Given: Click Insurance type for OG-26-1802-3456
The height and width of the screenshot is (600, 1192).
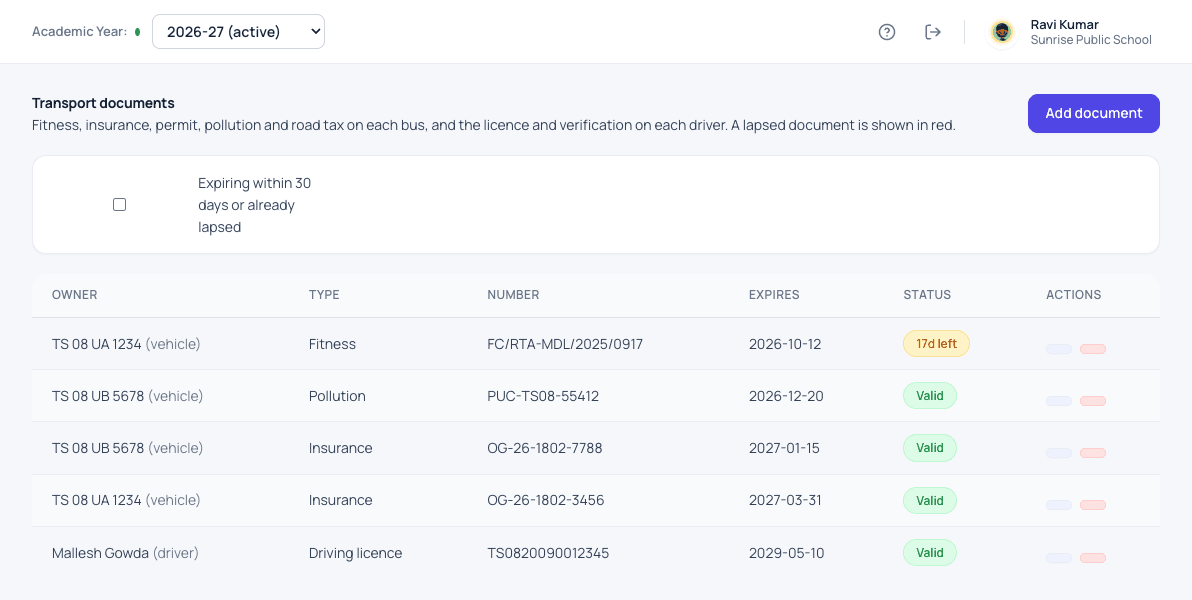Looking at the screenshot, I should [x=341, y=500].
